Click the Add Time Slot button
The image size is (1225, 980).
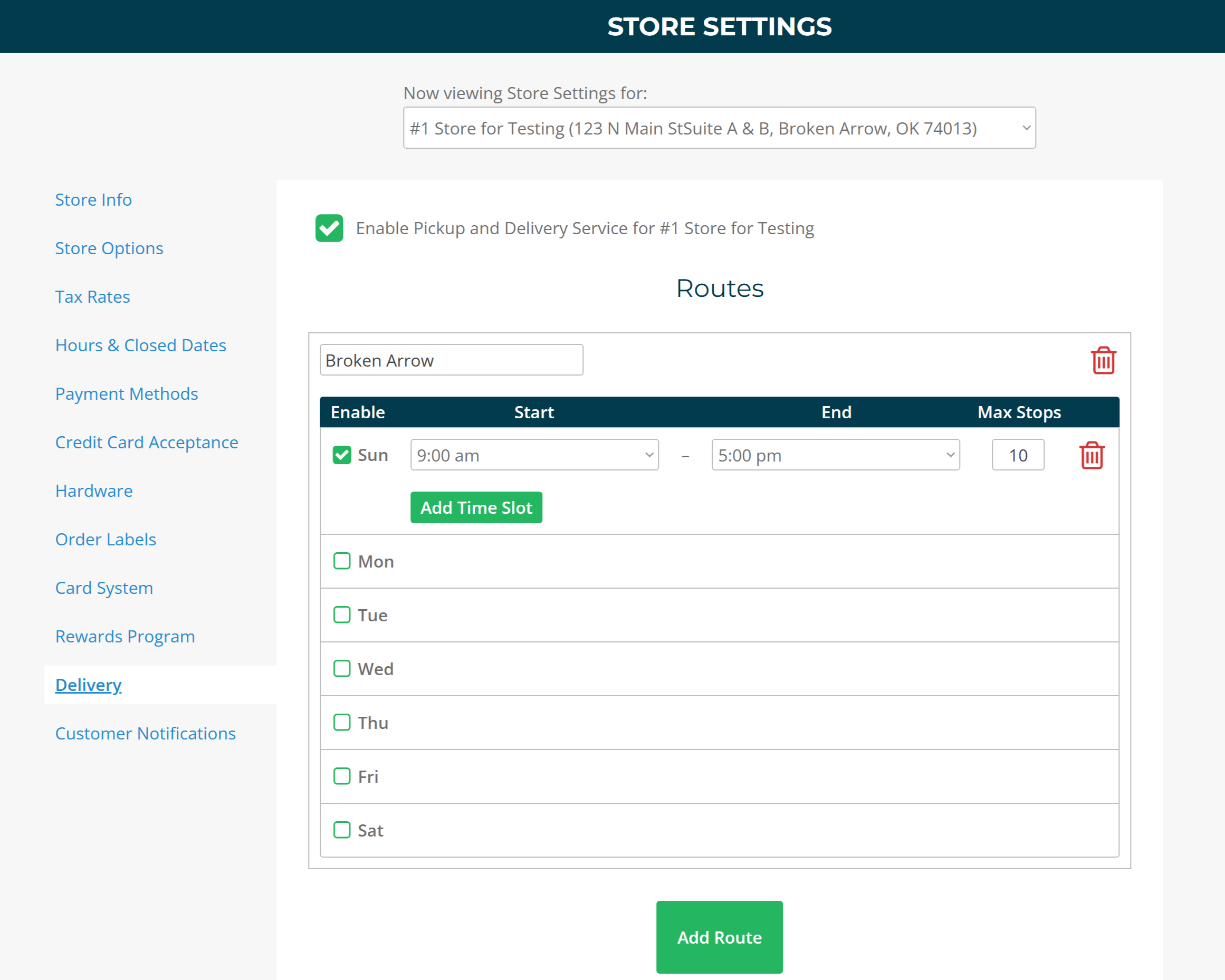click(475, 507)
